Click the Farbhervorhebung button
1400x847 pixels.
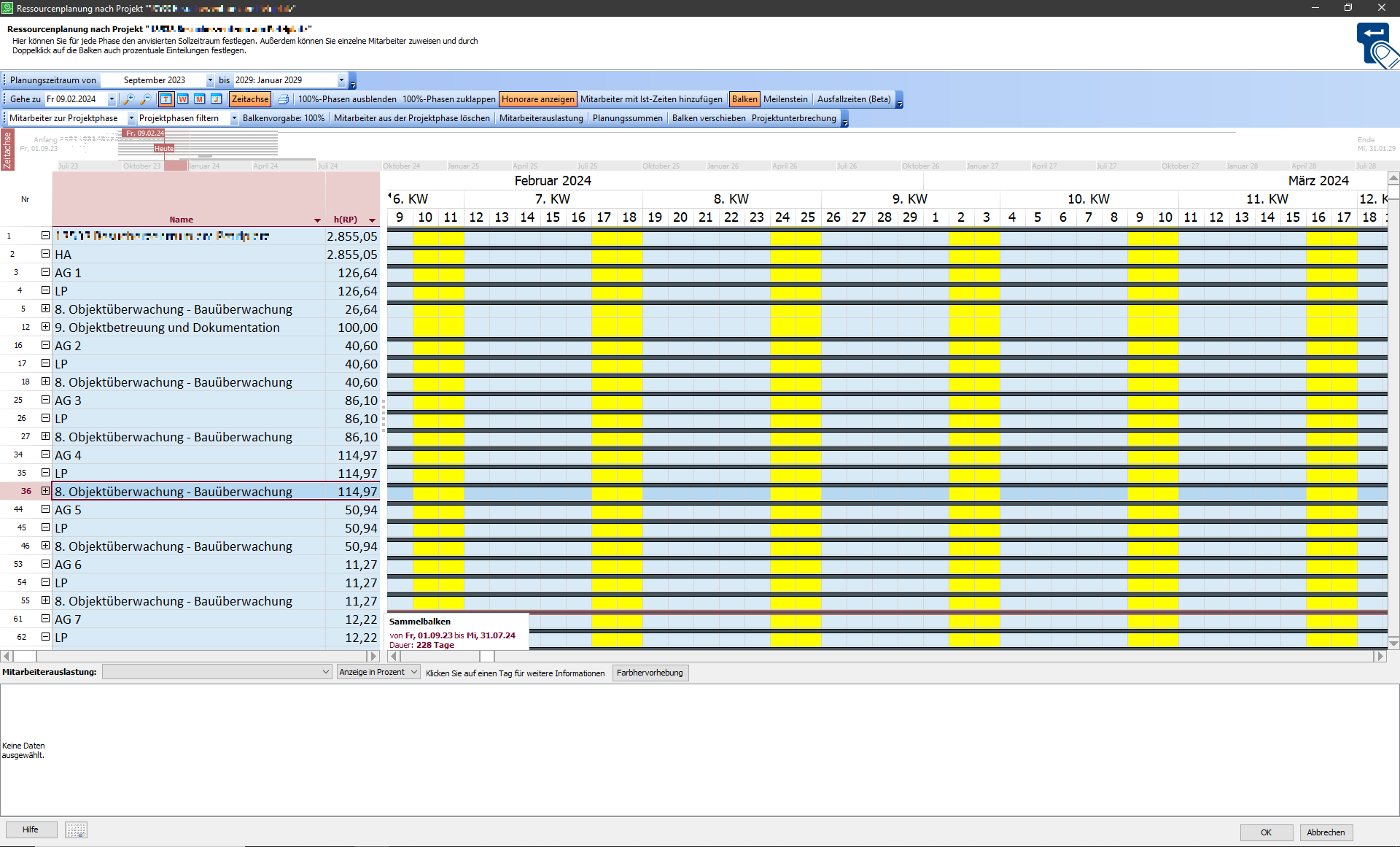650,673
